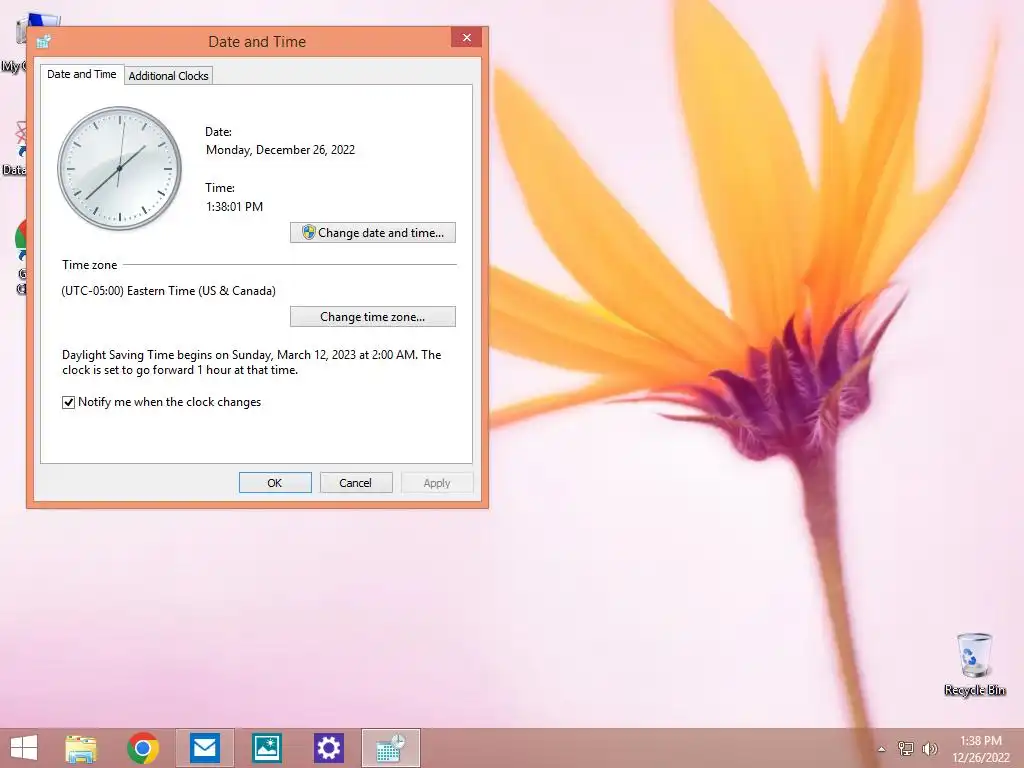Click the Date and Time taskbar icon
Image resolution: width=1024 pixels, height=768 pixels.
pos(391,748)
